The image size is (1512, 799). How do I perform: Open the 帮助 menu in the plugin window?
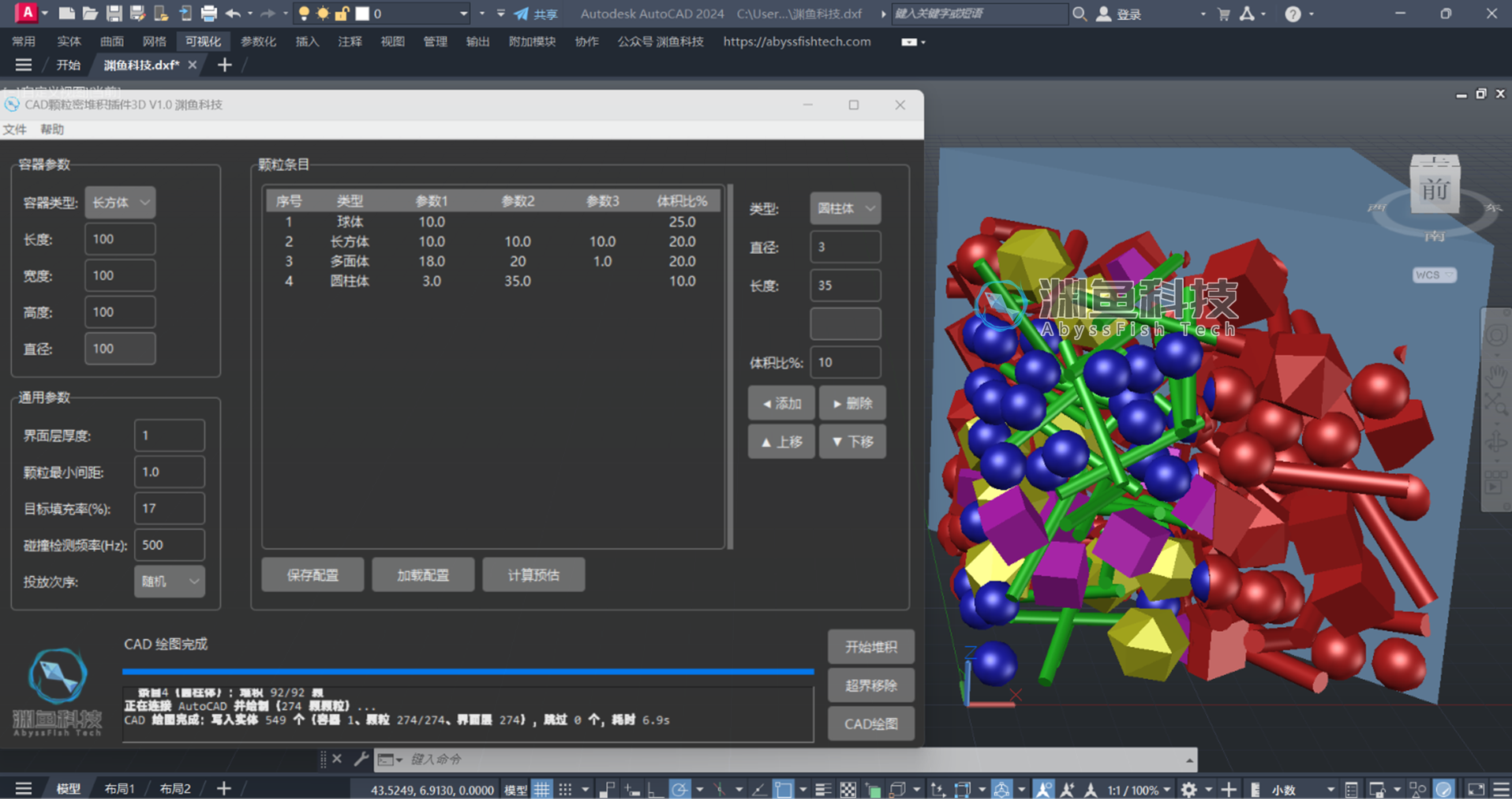point(52,129)
